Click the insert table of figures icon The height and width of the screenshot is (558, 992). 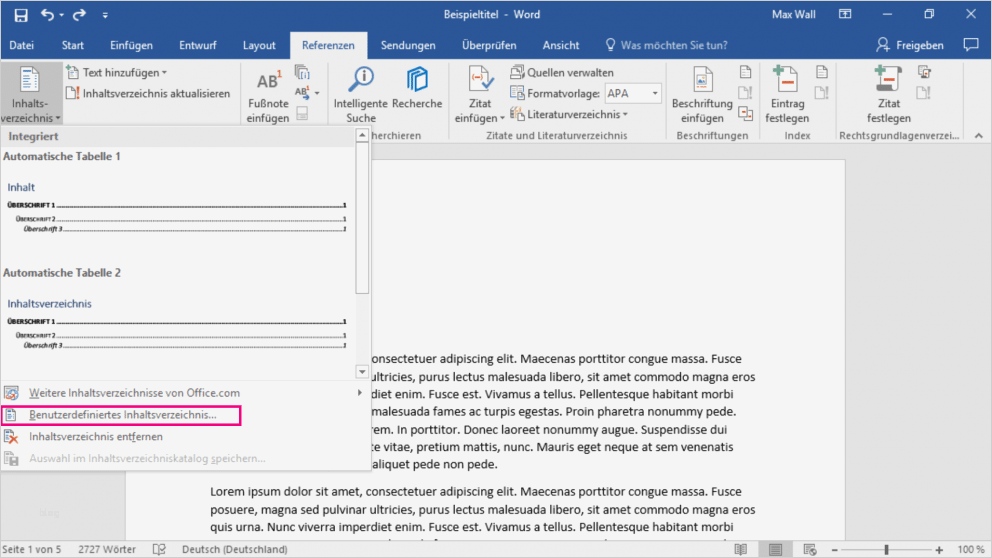pyautogui.click(x=745, y=72)
